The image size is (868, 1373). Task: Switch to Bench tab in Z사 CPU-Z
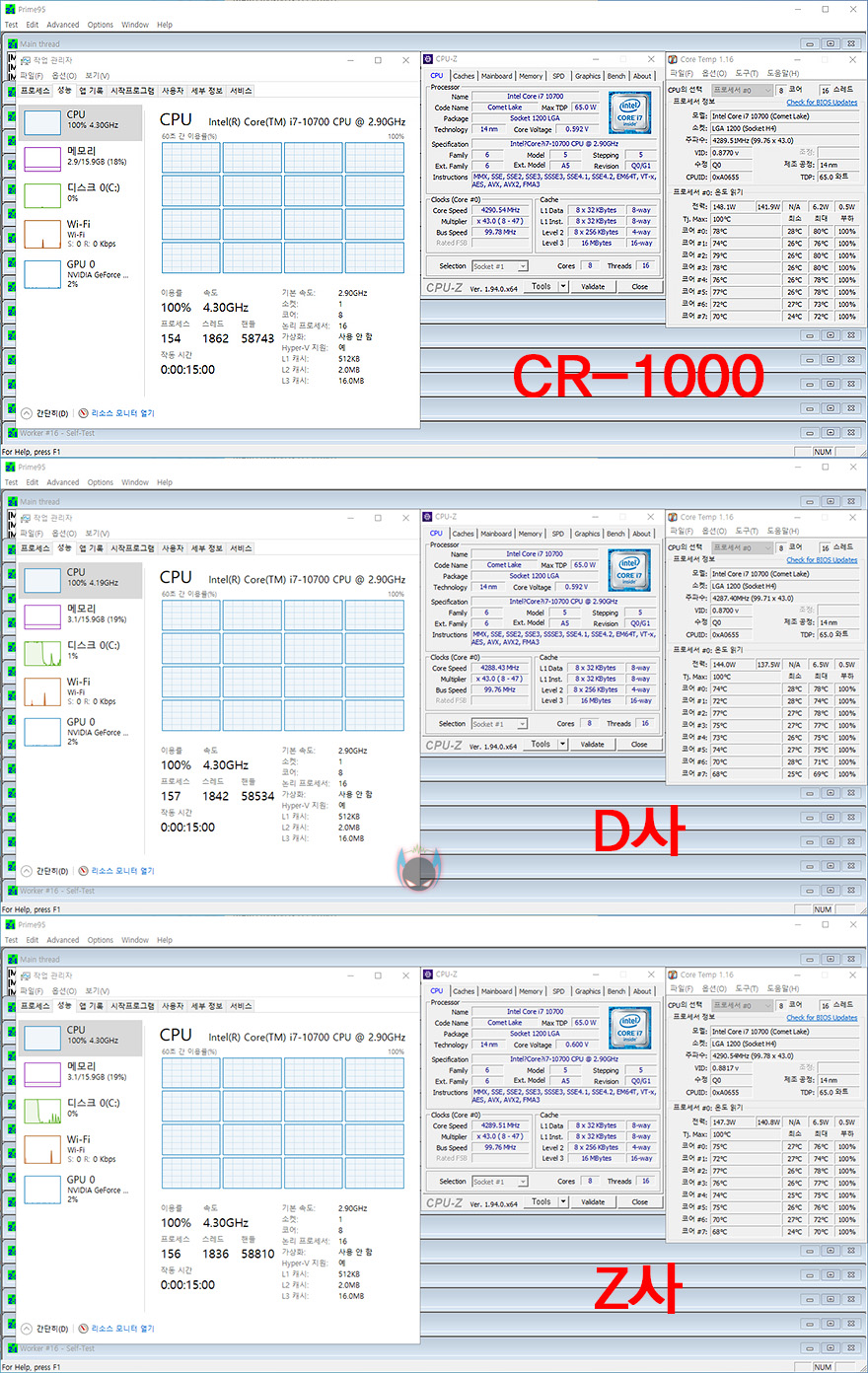[x=616, y=991]
